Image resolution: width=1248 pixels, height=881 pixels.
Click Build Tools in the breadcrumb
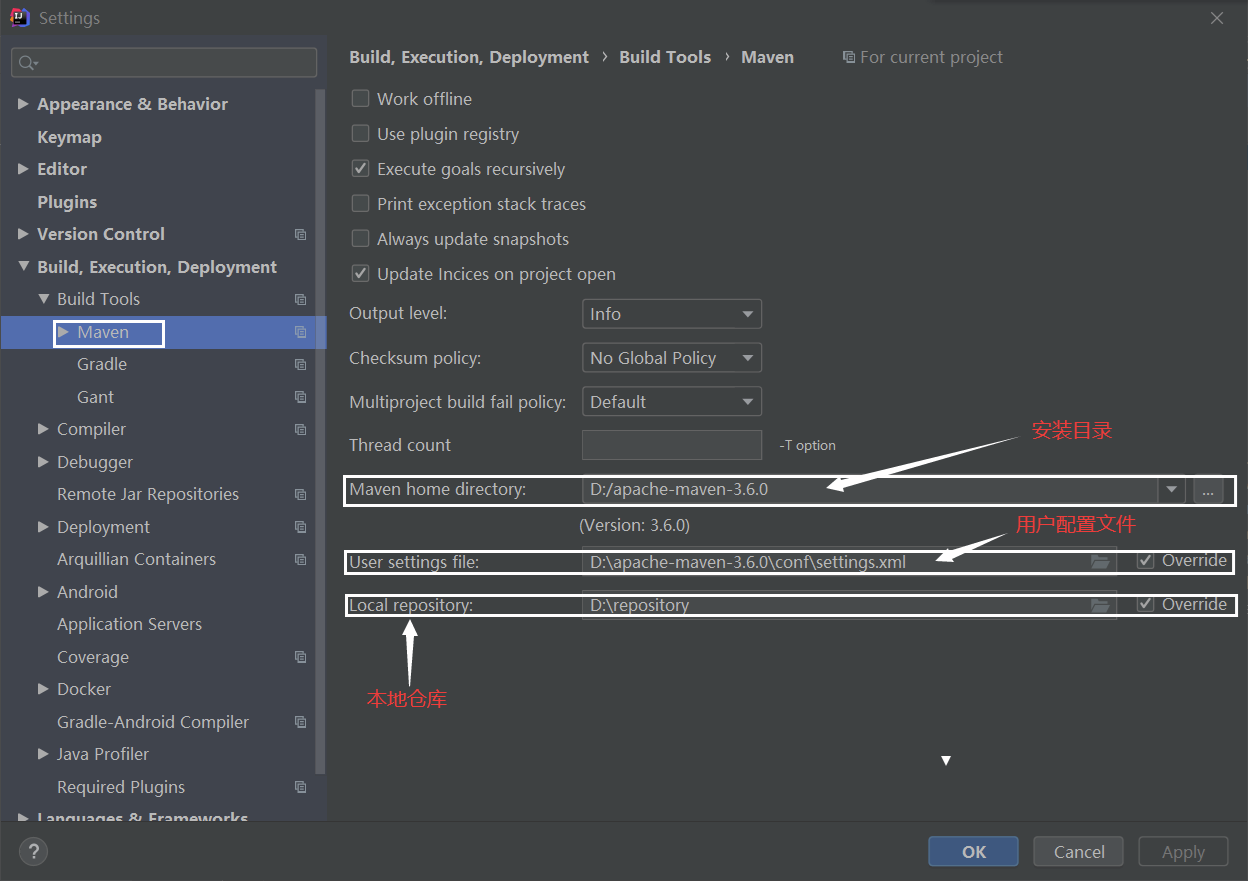click(665, 57)
